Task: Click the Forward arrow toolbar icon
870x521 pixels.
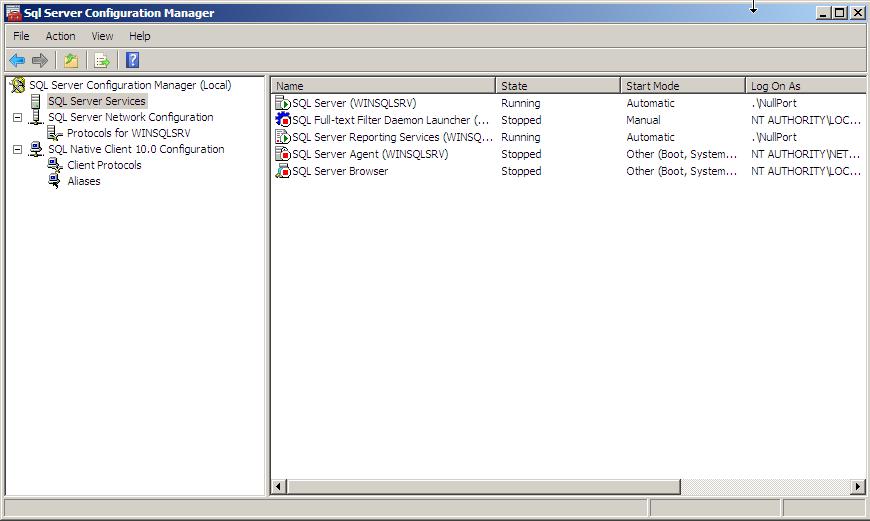Action: point(40,60)
